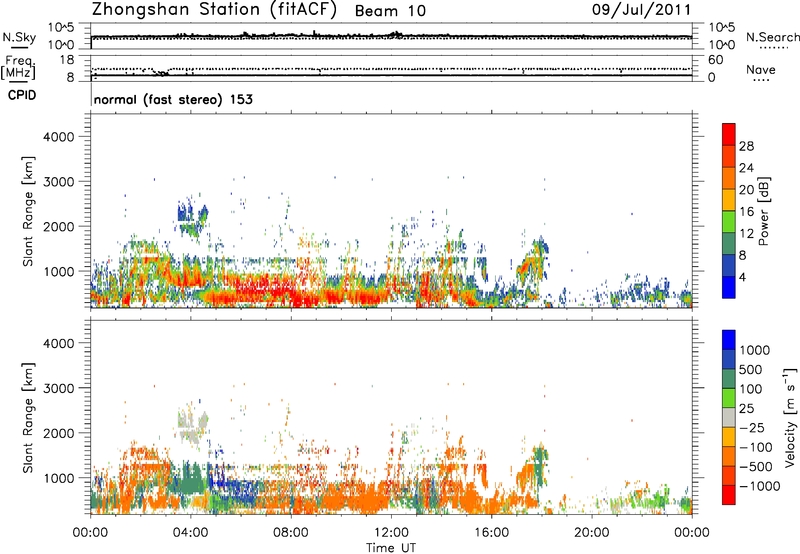This screenshot has height=554, width=800.
Task: Click the 'Freq. [MHz]' axis label
Action: (18, 68)
